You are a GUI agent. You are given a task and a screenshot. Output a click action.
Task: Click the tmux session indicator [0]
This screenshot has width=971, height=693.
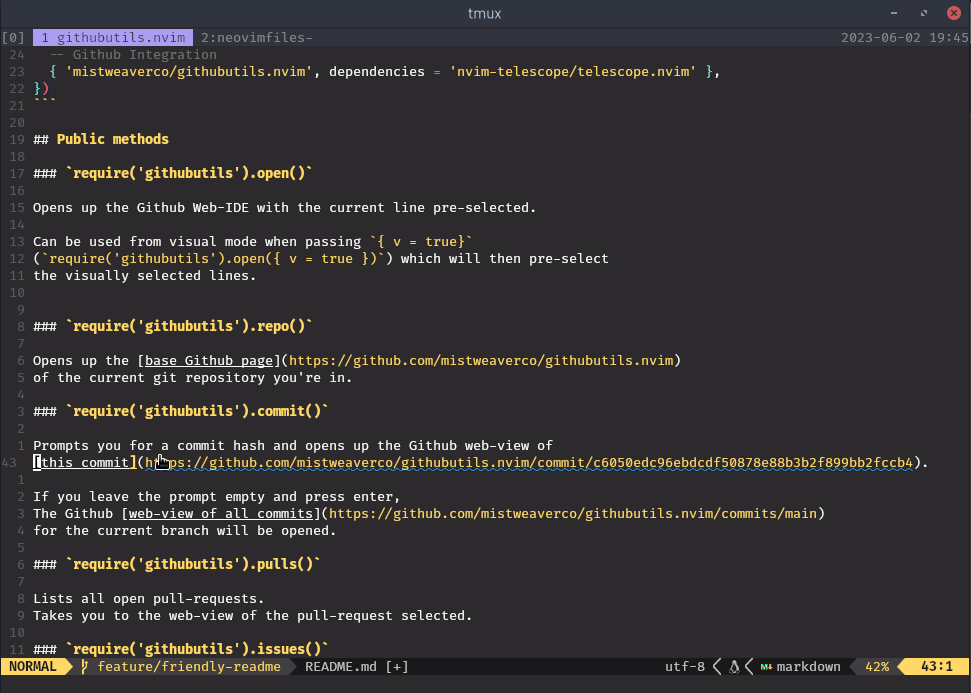pyautogui.click(x=13, y=38)
